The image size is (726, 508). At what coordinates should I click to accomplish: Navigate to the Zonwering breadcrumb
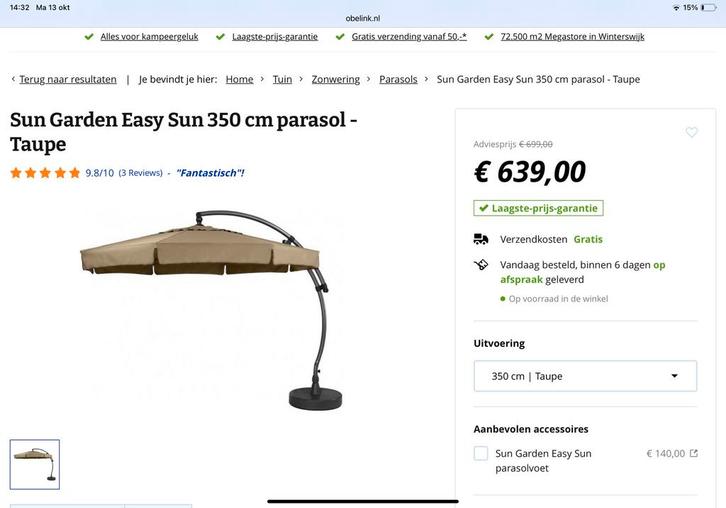[x=335, y=79]
